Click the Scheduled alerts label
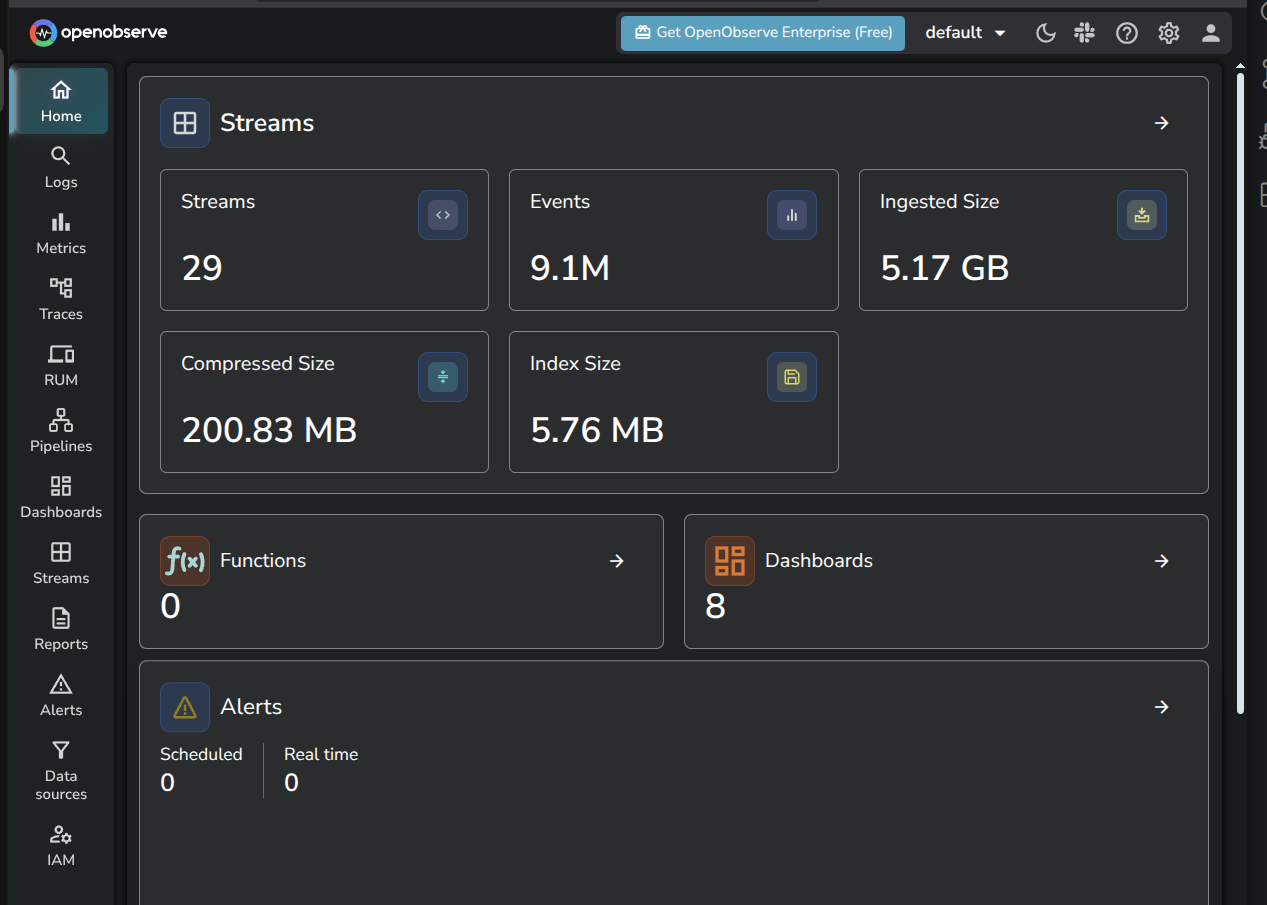The height and width of the screenshot is (905, 1267). point(201,754)
